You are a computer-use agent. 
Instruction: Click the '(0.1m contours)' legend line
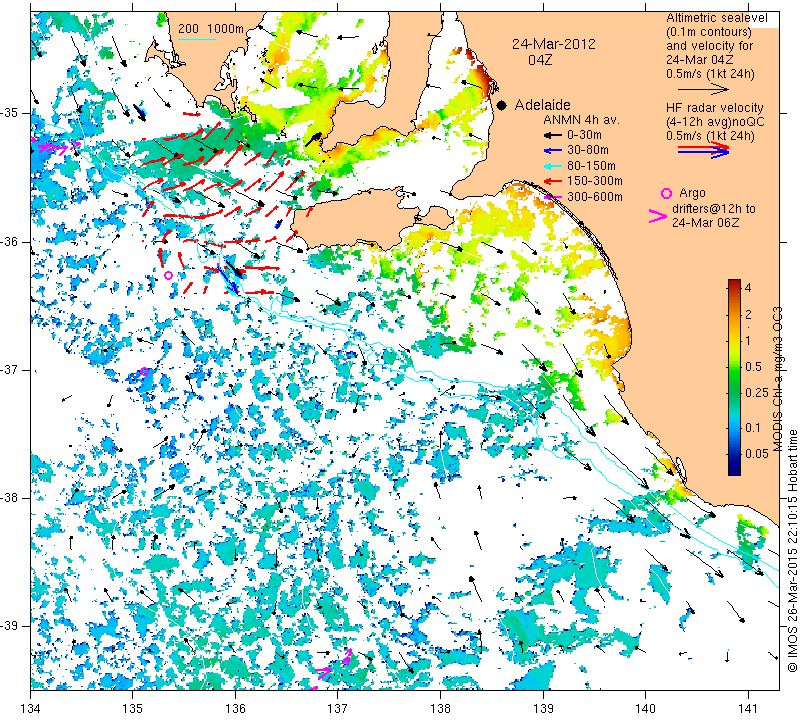pyautogui.click(x=709, y=32)
